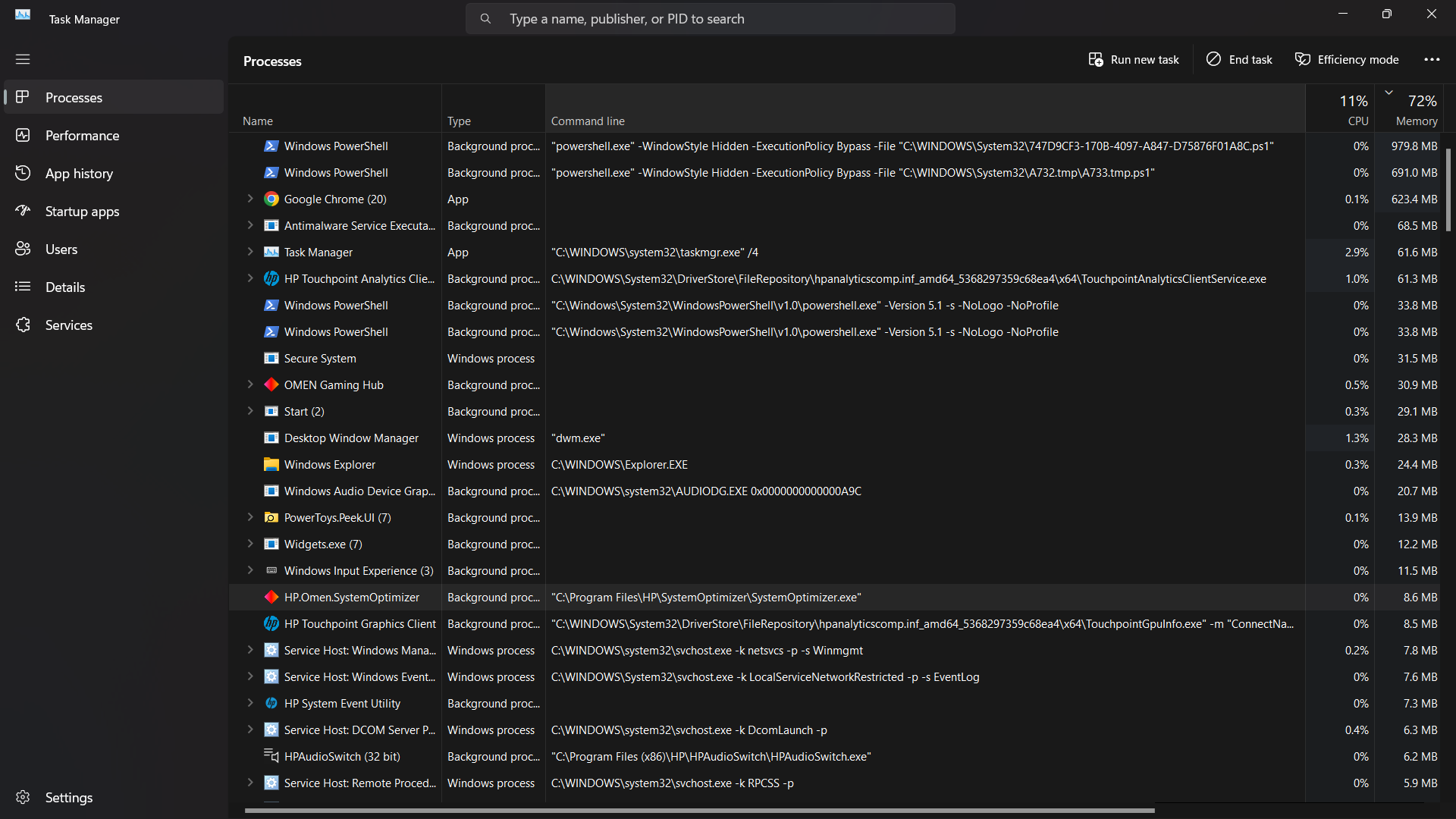Screen dimensions: 1456x819
Task: Expand Antimalware Service Executable group
Action: pos(250,225)
